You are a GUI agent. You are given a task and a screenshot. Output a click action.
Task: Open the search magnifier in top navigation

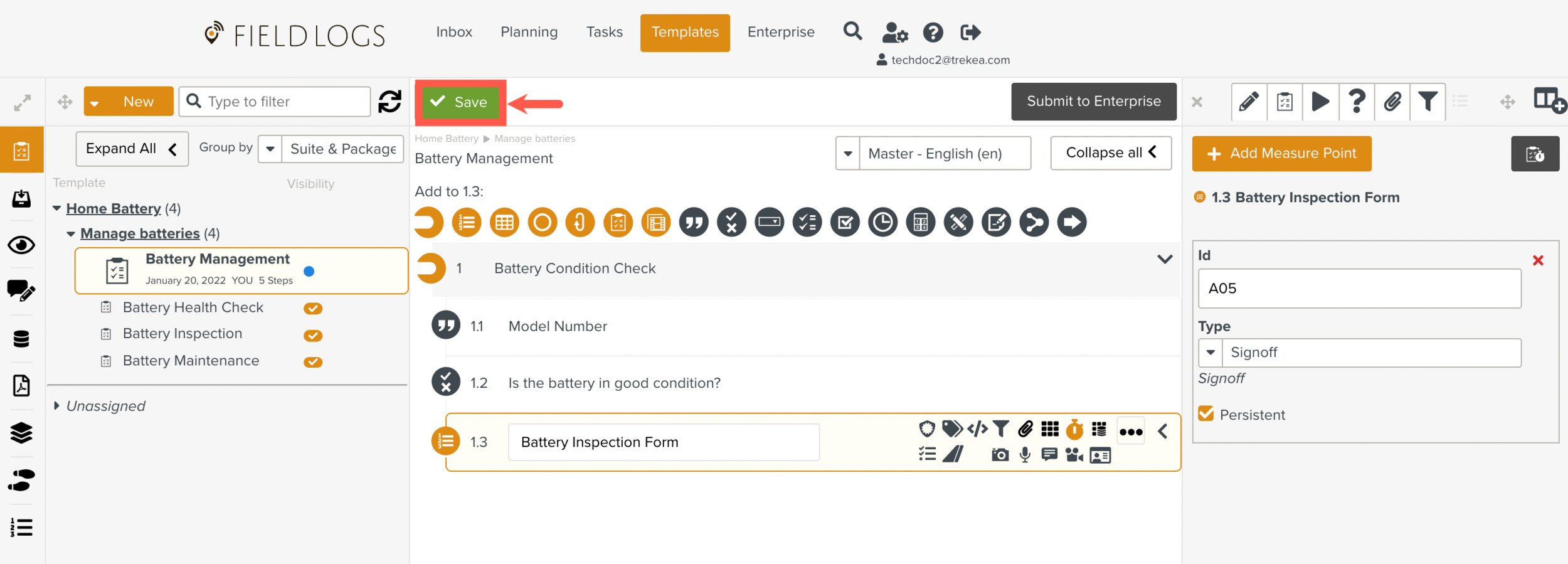(x=852, y=31)
